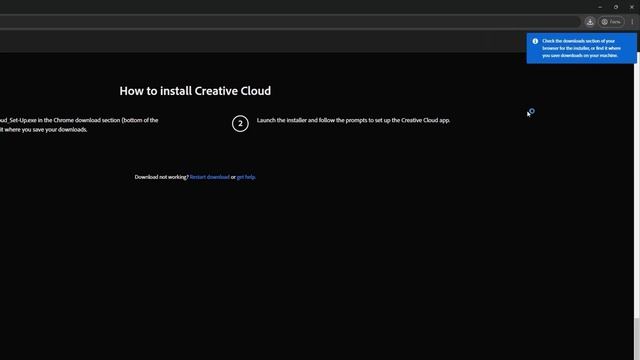The image size is (640, 360).
Task: Open the browser profile chip
Action: tap(611, 22)
